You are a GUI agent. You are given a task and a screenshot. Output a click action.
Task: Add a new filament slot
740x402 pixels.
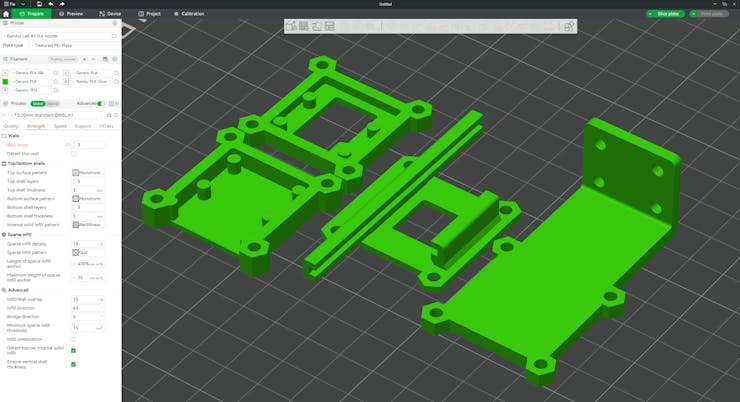84,59
